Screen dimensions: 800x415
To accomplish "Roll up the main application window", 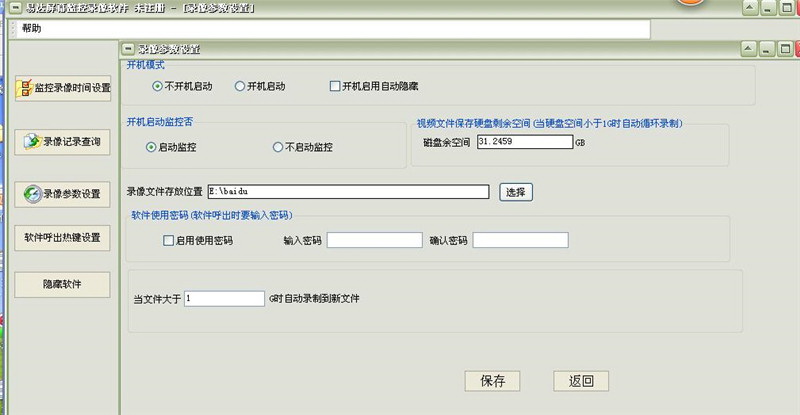I will 750,8.
